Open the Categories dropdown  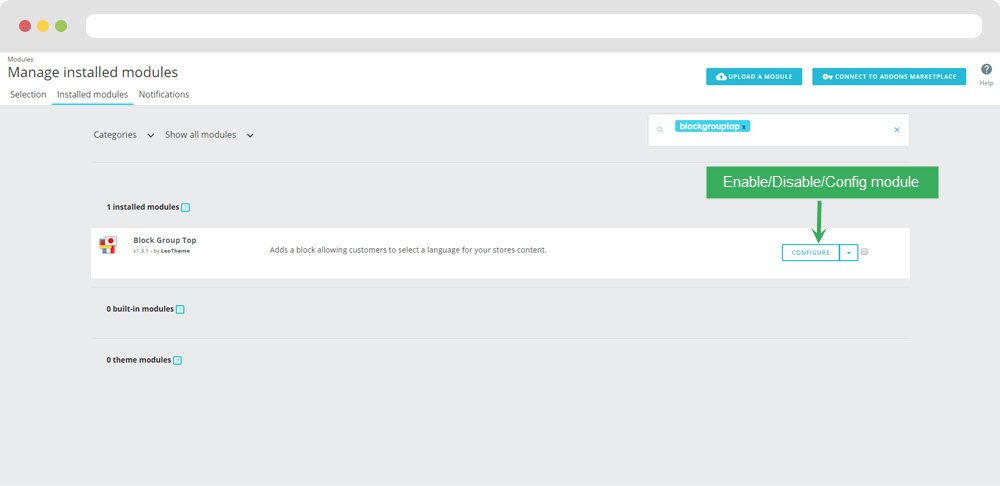click(123, 135)
